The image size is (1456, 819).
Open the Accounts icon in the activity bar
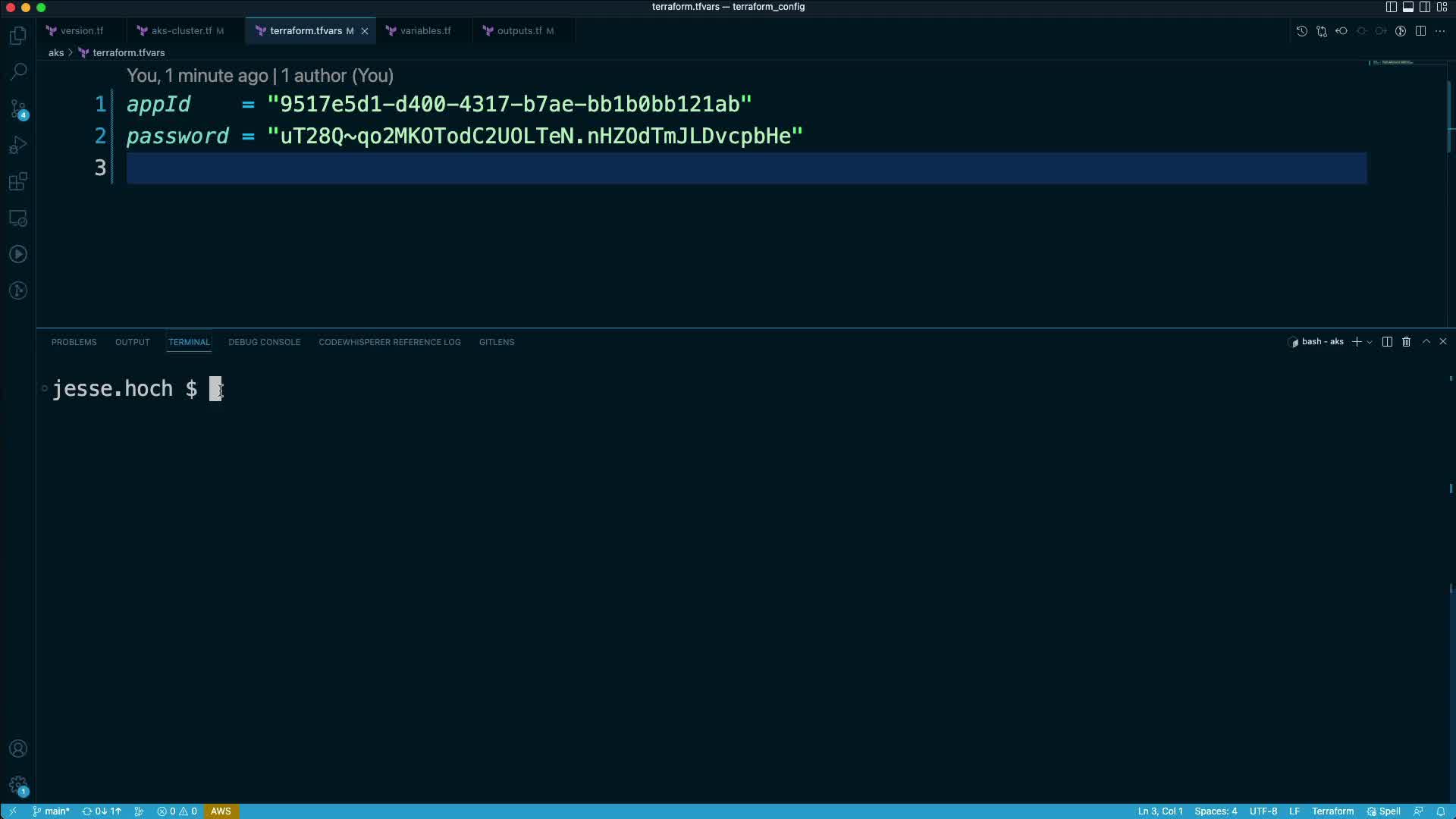18,748
